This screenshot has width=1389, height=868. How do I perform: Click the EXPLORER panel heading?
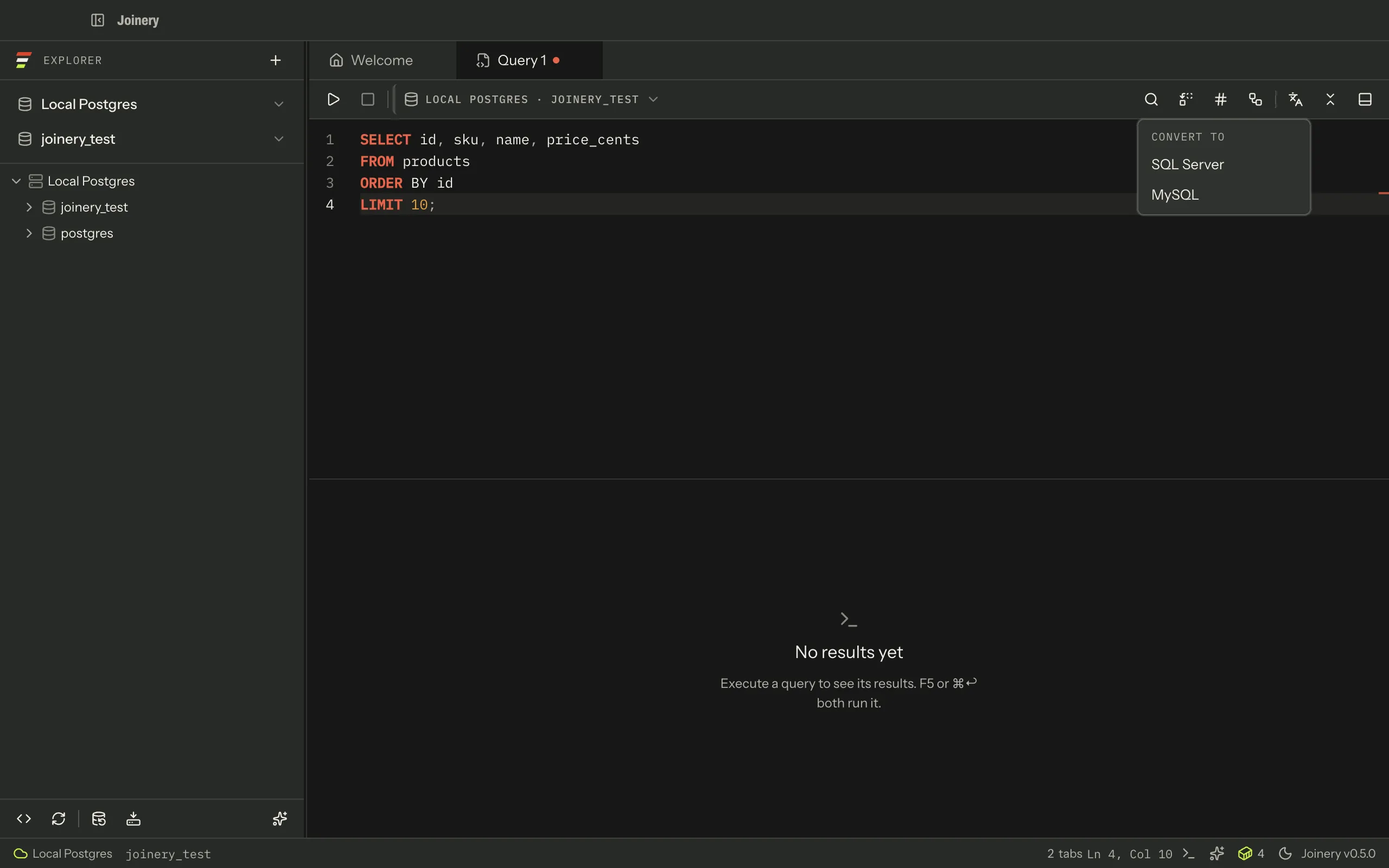73,60
